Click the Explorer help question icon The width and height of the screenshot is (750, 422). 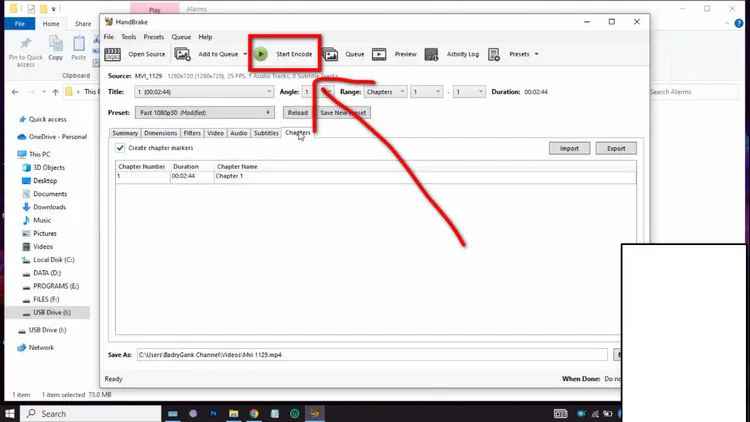(x=739, y=23)
